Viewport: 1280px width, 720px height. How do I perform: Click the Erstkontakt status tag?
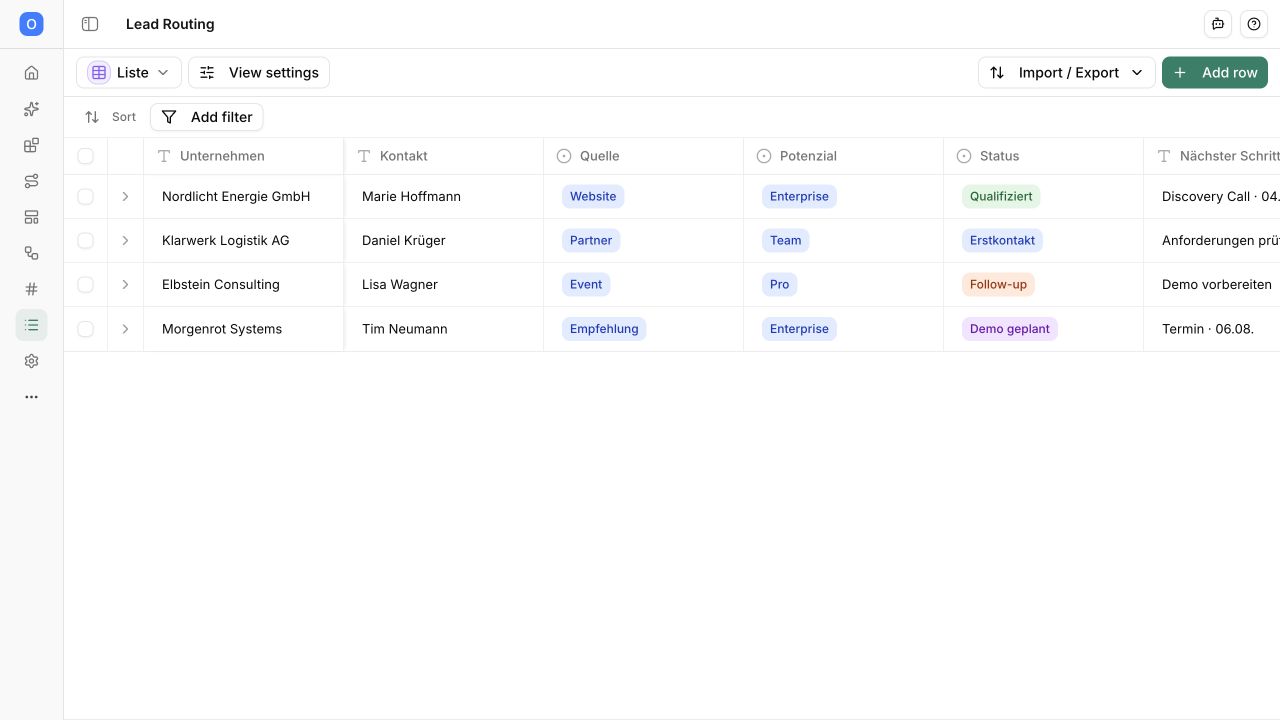(1002, 241)
